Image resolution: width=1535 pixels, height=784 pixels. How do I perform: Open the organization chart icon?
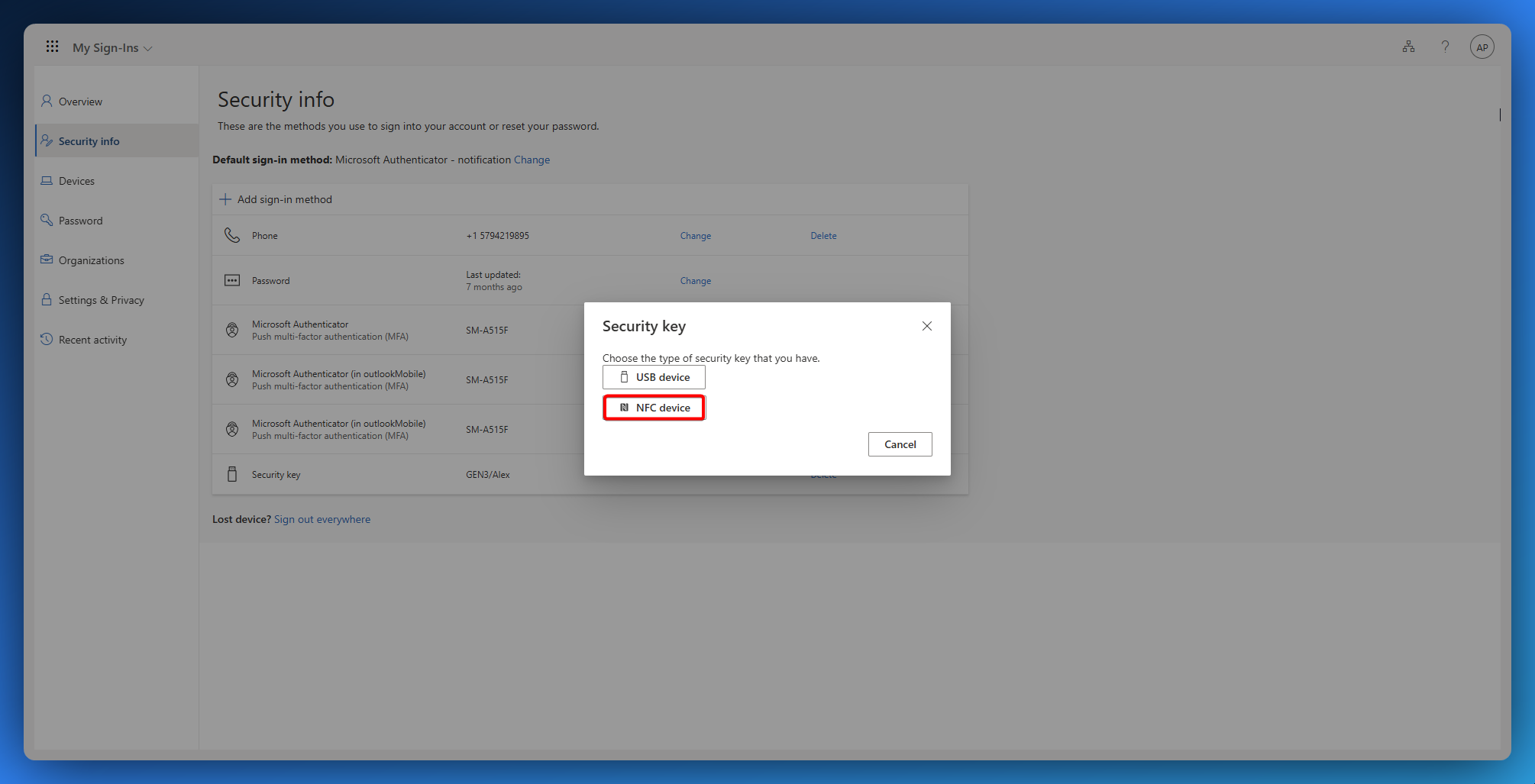point(1408,47)
